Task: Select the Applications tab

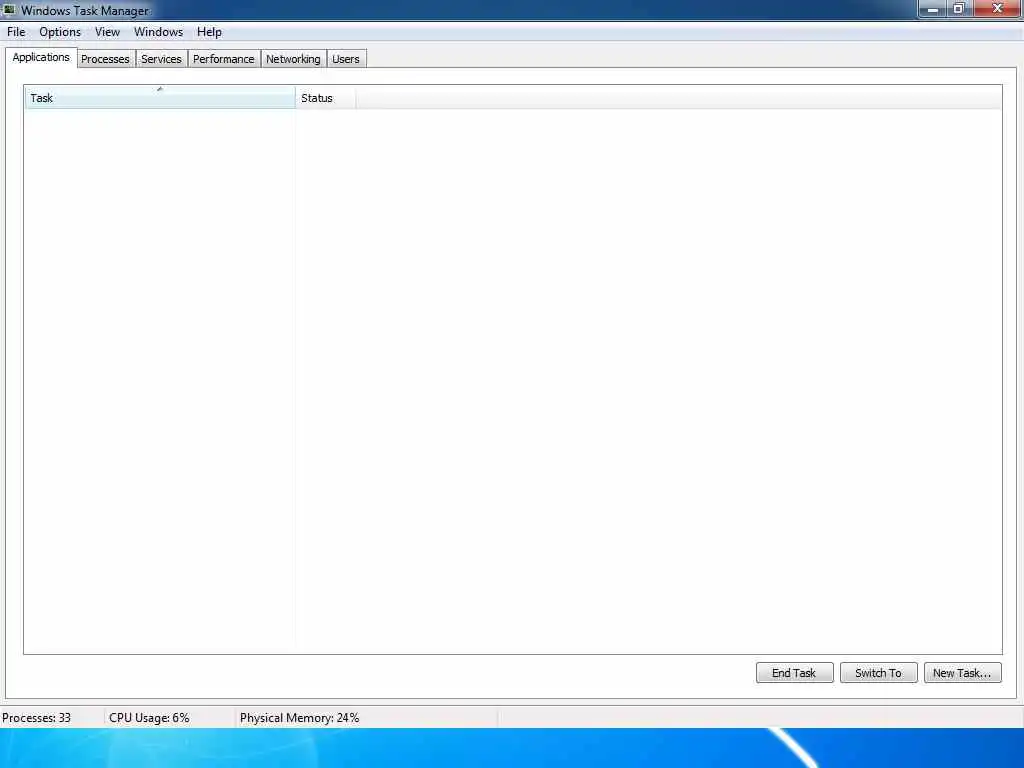Action: (x=41, y=57)
